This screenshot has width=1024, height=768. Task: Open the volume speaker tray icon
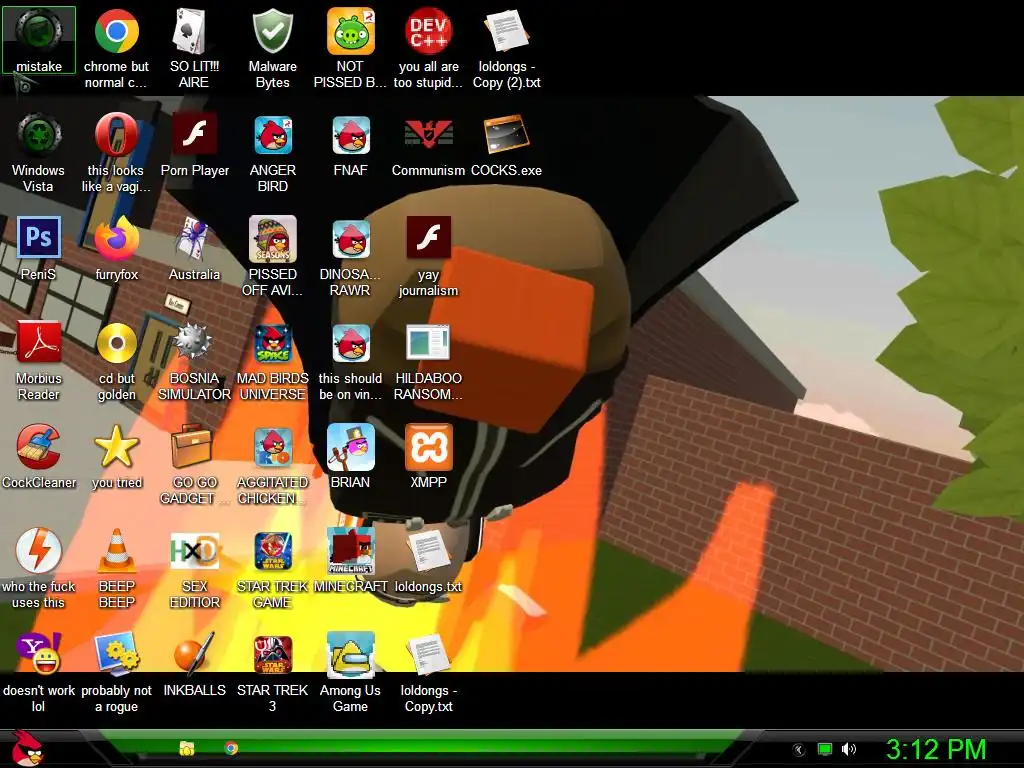tap(848, 749)
